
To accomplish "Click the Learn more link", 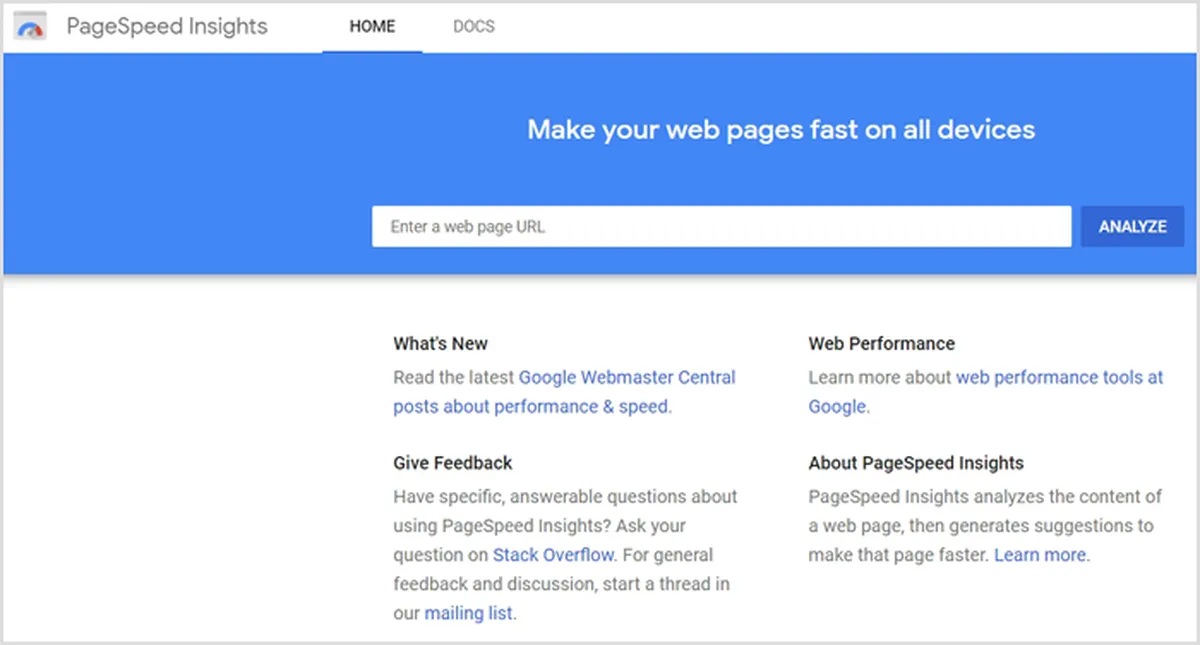I will click(x=1040, y=555).
